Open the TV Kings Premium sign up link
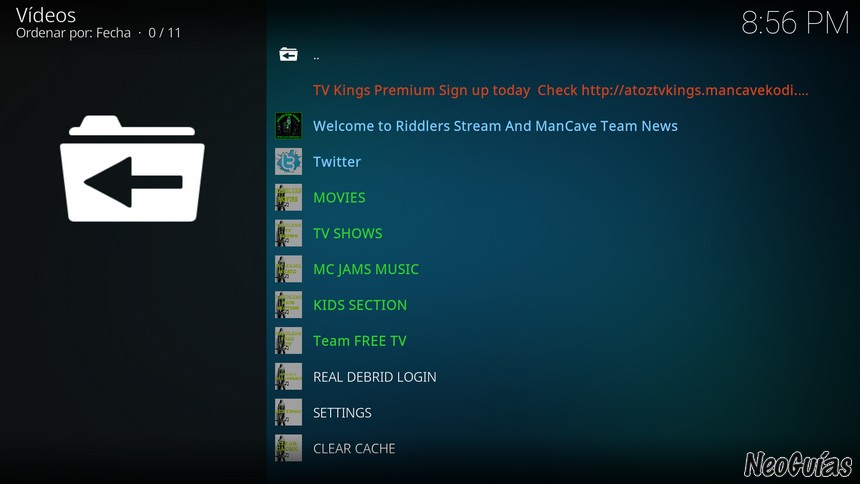This screenshot has width=860, height=484. pyautogui.click(x=561, y=90)
